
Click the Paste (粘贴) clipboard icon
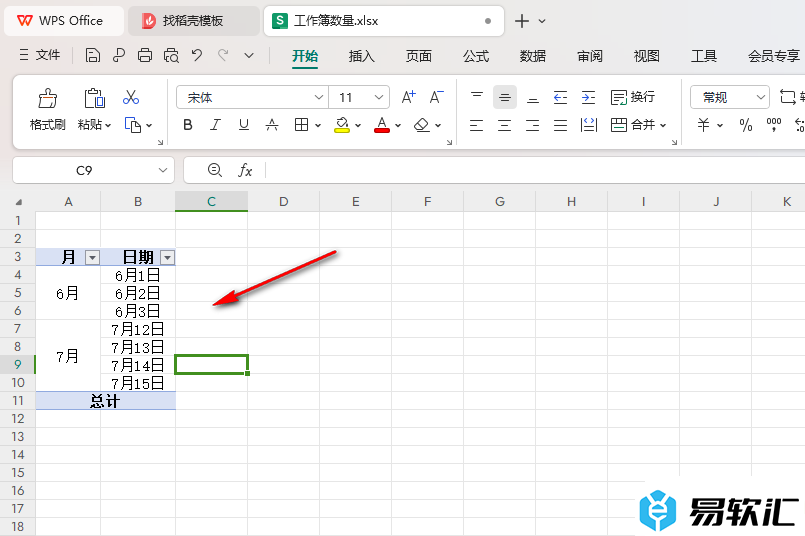94,98
